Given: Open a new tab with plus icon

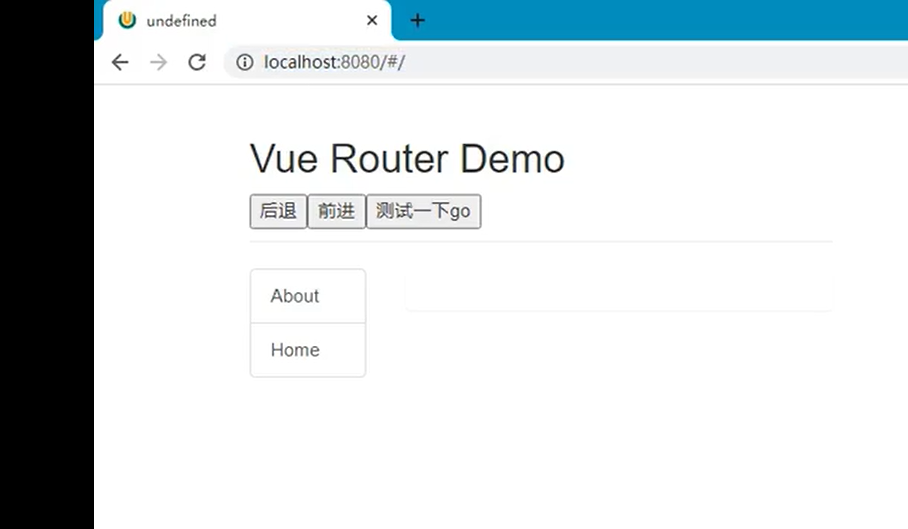Looking at the screenshot, I should click(x=417, y=21).
